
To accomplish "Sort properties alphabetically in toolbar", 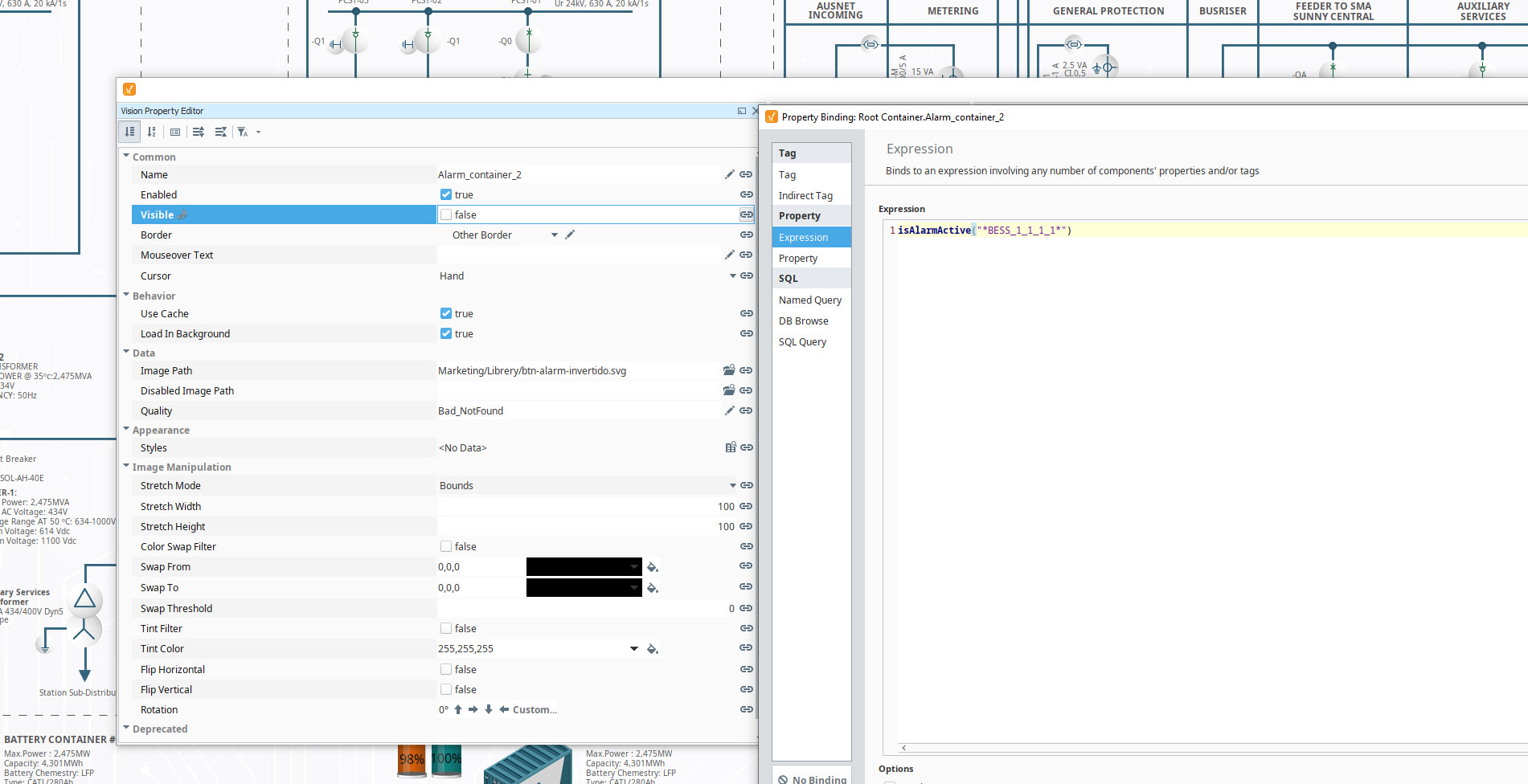I will tap(152, 132).
